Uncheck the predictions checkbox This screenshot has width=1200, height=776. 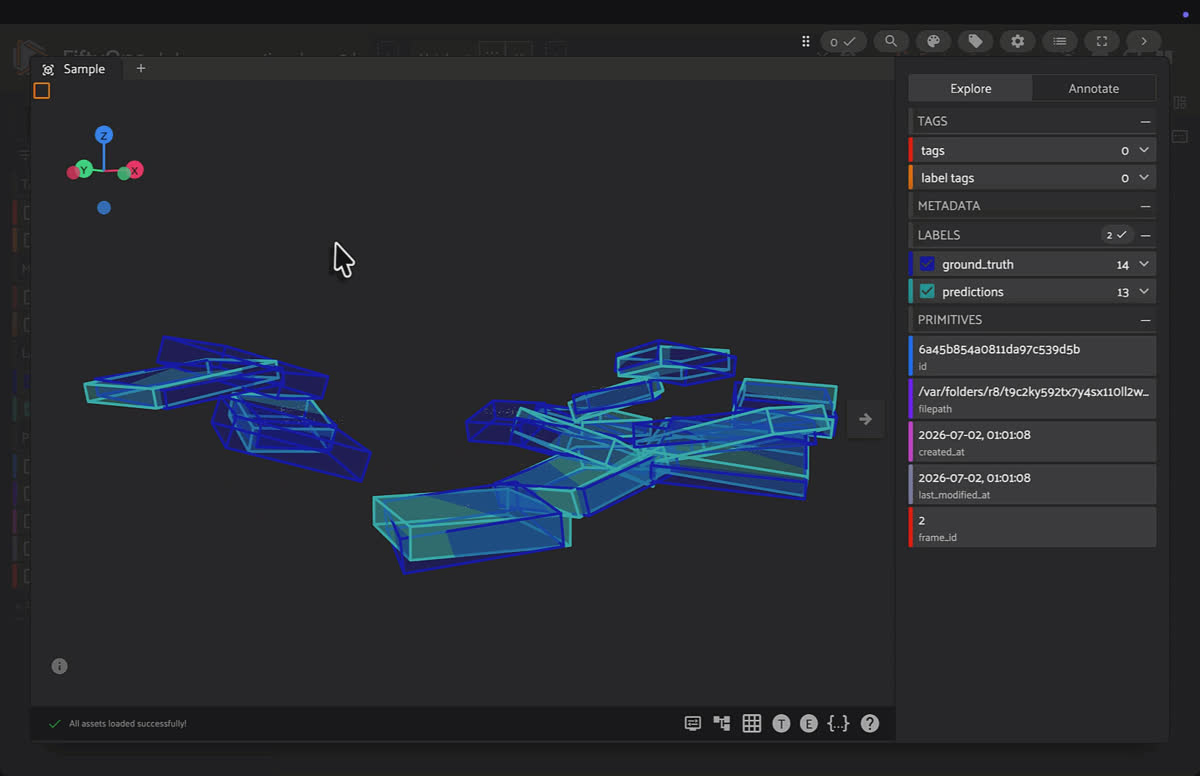[927, 292]
